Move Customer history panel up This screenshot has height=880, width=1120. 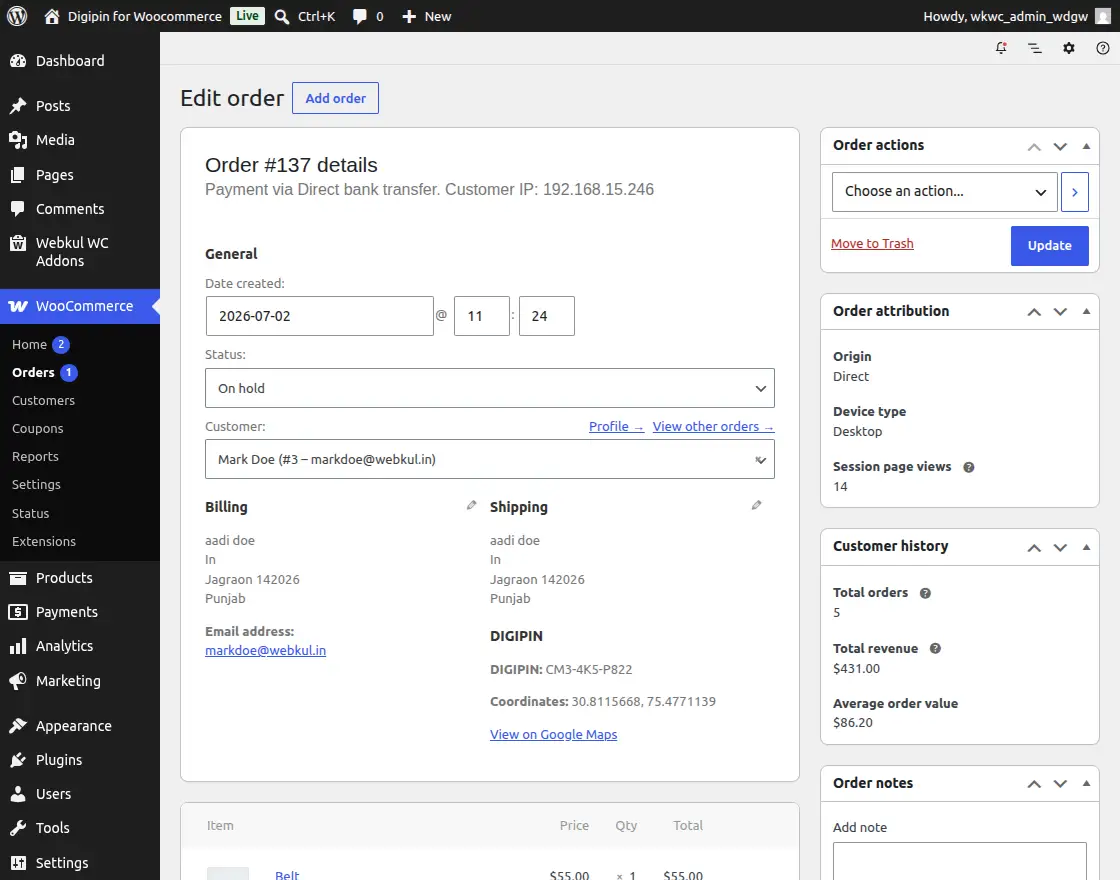click(x=1034, y=548)
